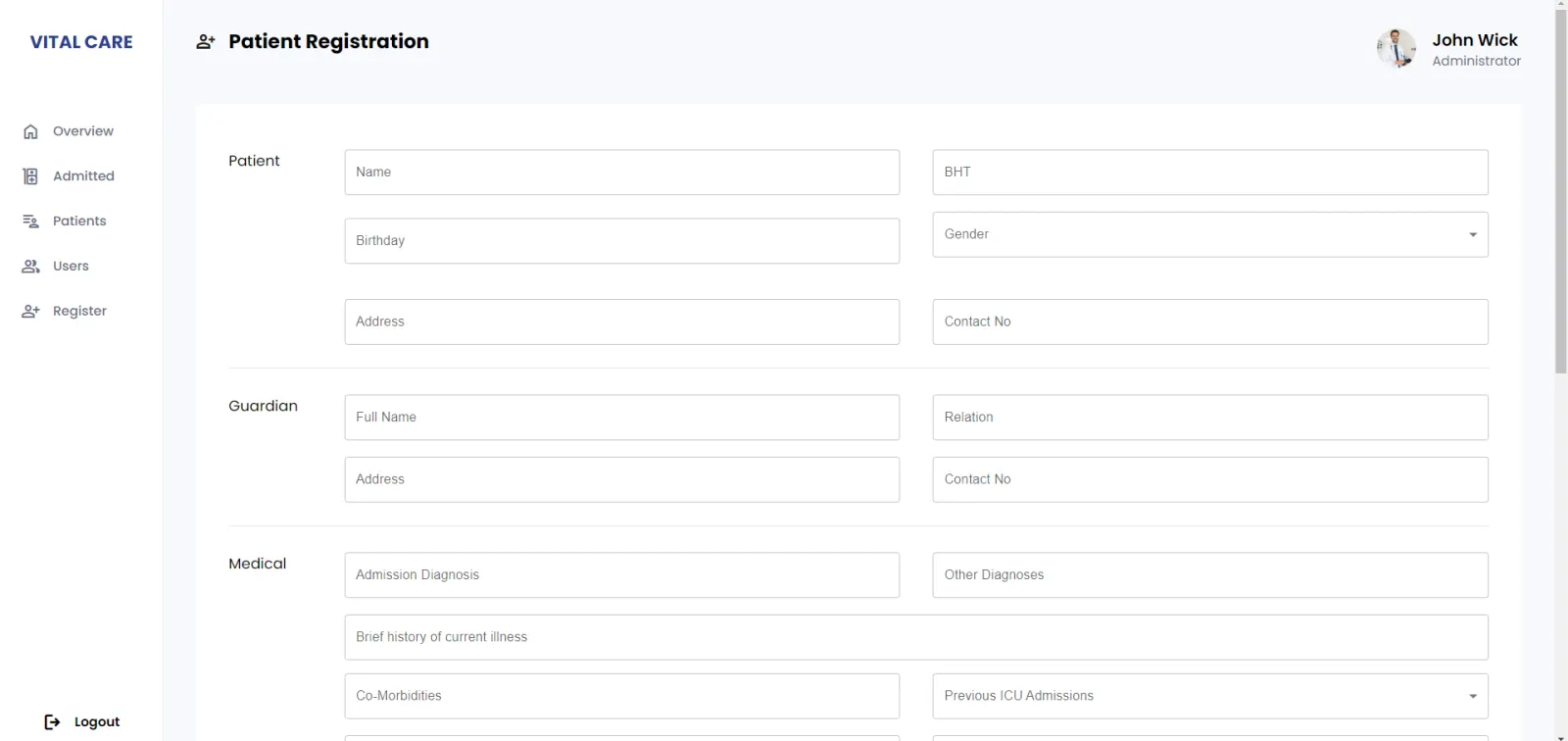This screenshot has width=1568, height=741.
Task: Open the Gender dropdown
Action: [x=1210, y=235]
